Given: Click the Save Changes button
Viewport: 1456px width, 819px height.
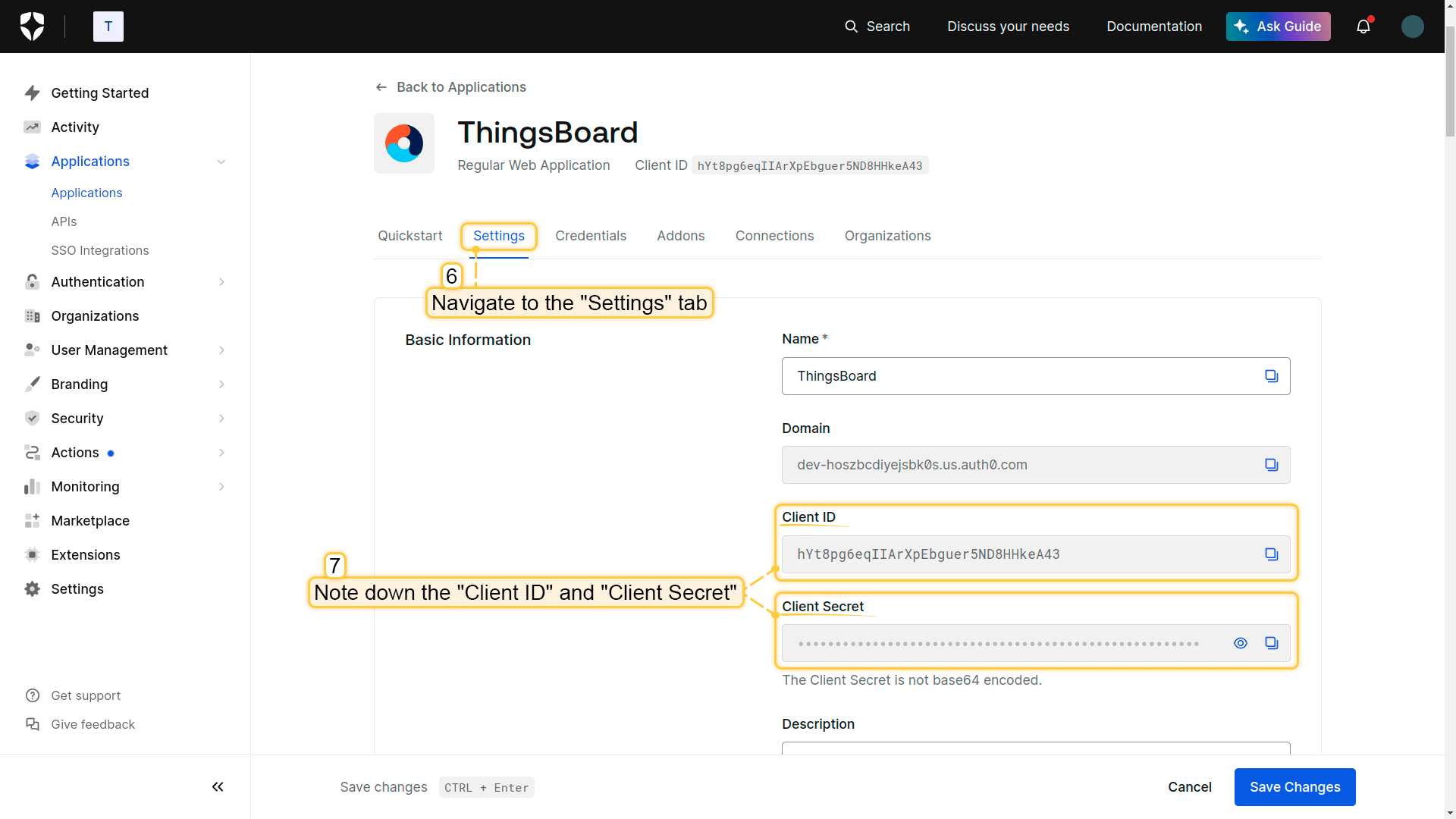Looking at the screenshot, I should click(1294, 787).
